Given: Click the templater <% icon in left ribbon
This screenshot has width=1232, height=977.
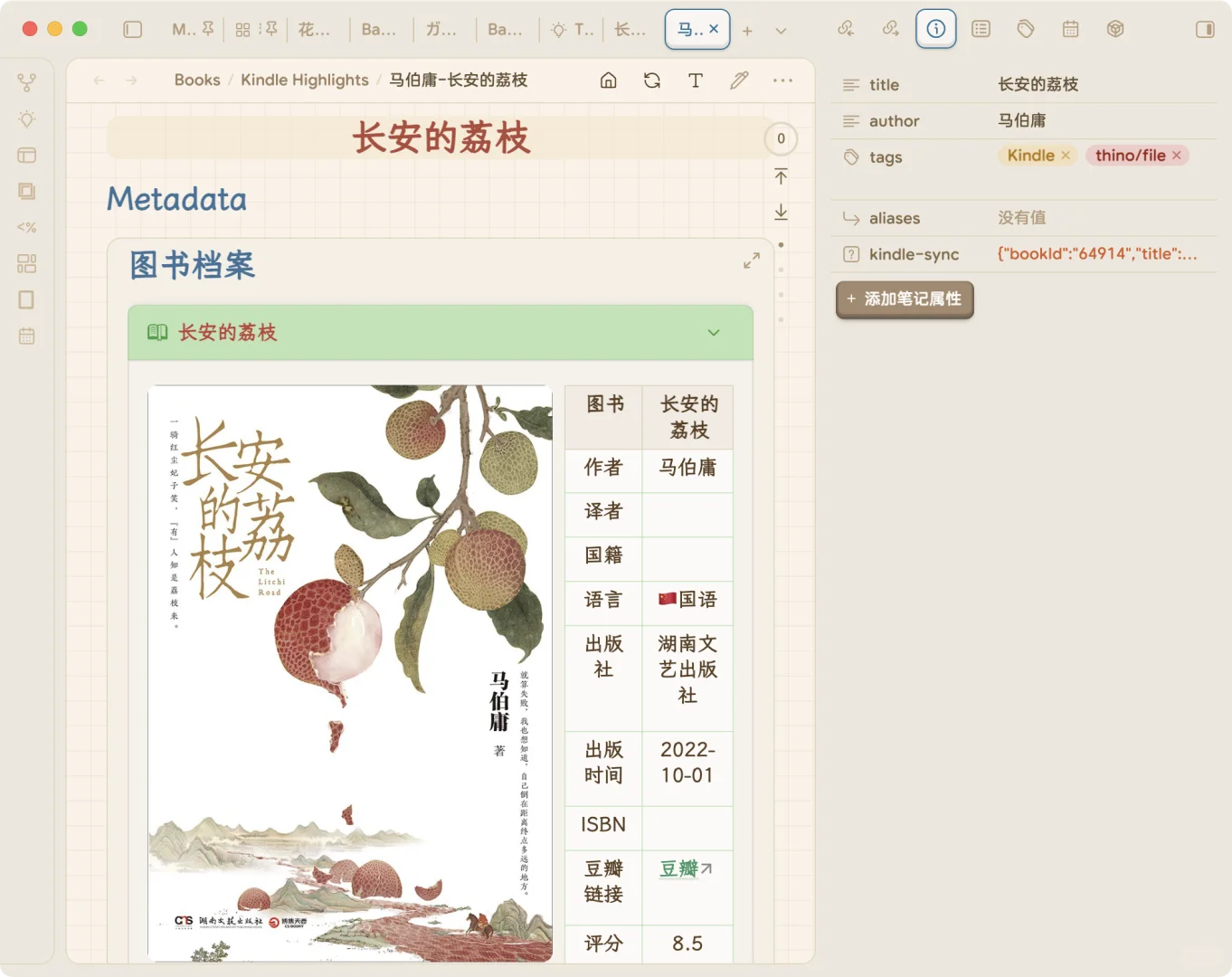Looking at the screenshot, I should point(27,227).
